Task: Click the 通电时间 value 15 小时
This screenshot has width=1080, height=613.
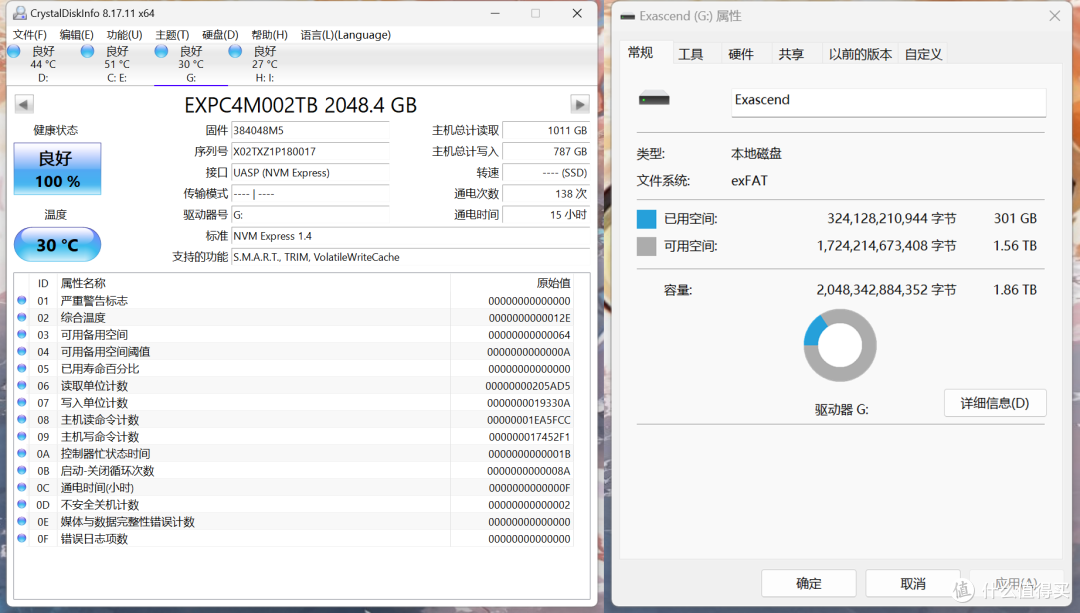Action: point(546,215)
